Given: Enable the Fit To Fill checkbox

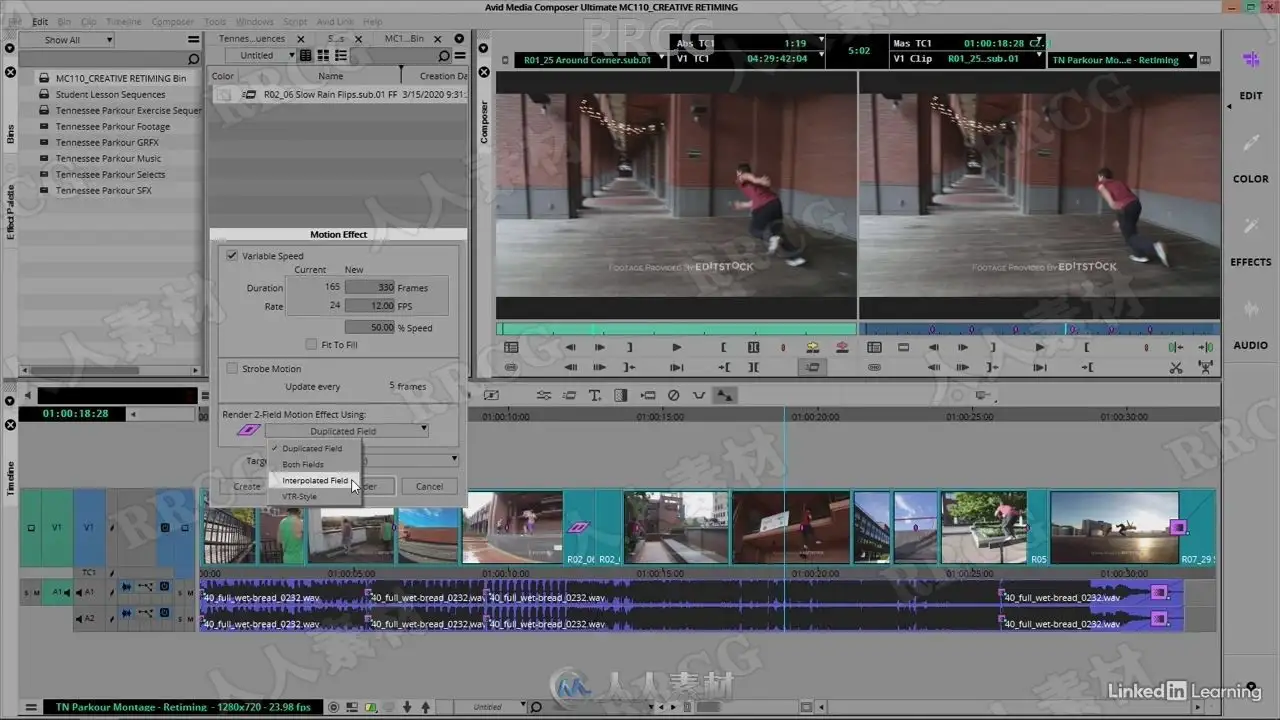Looking at the screenshot, I should [312, 345].
